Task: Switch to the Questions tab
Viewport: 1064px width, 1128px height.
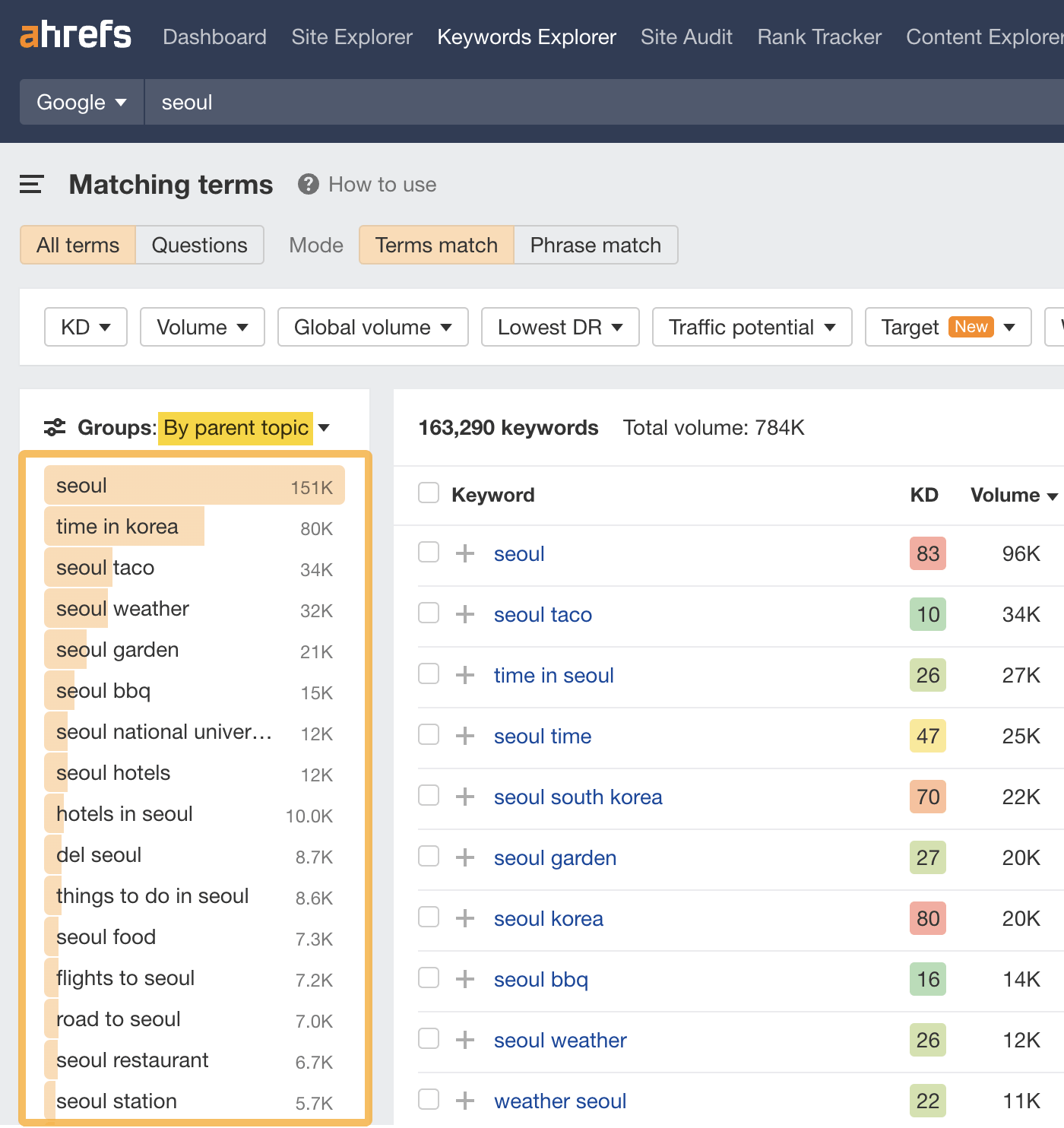Action: click(x=199, y=245)
